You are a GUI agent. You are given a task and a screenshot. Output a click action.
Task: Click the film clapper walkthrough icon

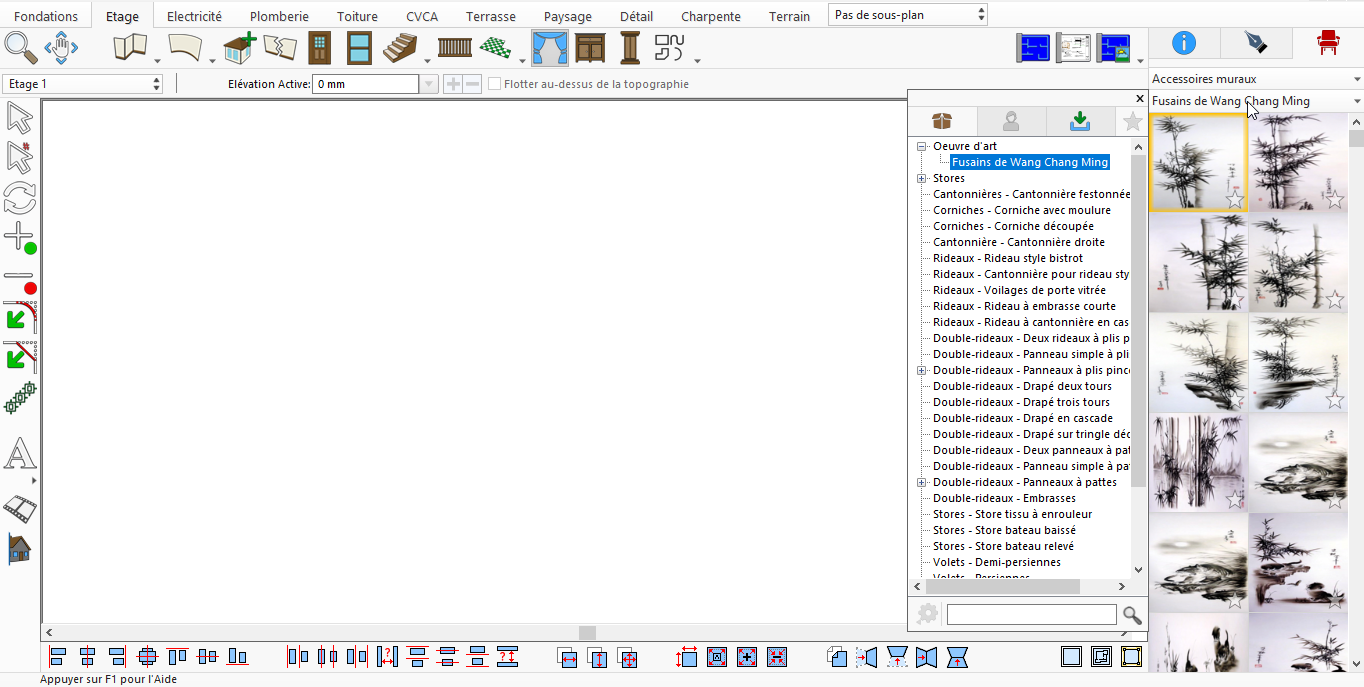[x=19, y=508]
